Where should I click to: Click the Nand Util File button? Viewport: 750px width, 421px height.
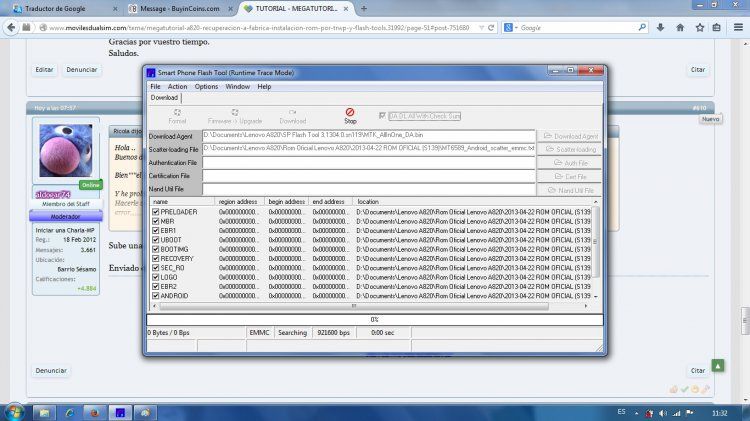tap(569, 190)
